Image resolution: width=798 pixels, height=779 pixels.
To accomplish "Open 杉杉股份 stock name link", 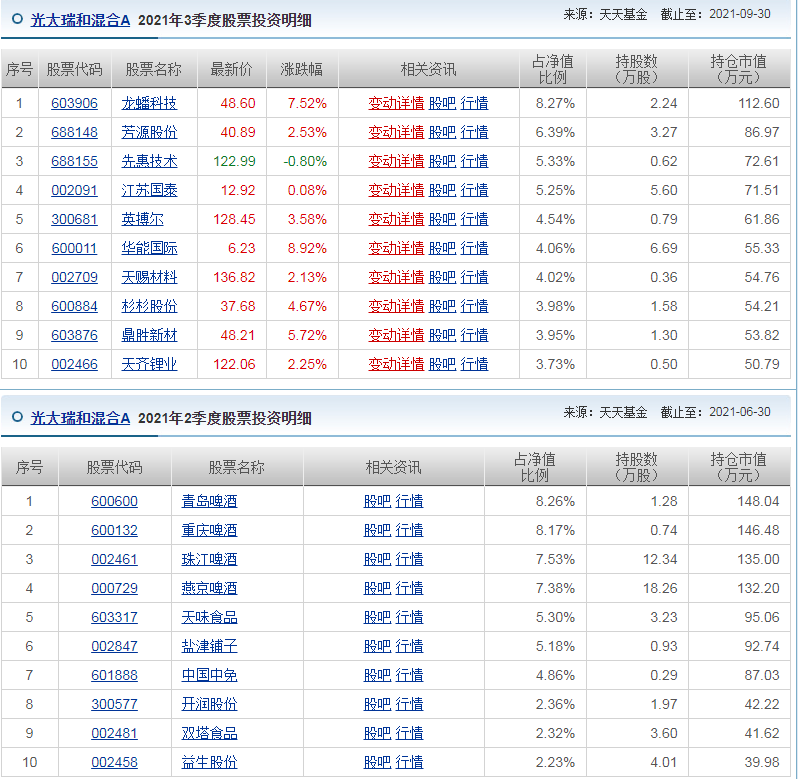I will click(x=149, y=306).
